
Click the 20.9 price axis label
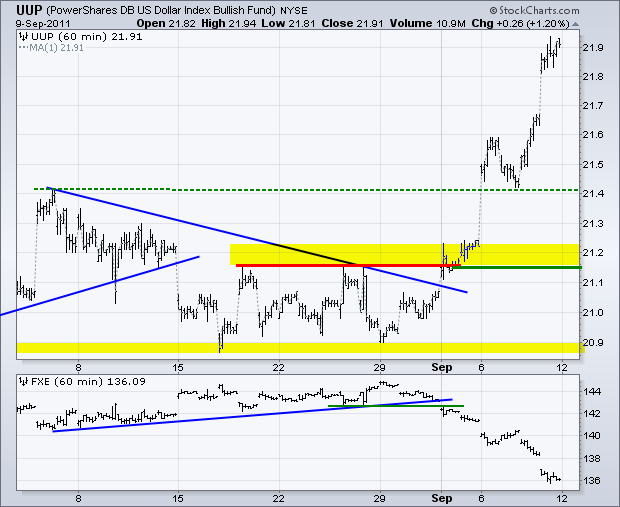tap(593, 342)
